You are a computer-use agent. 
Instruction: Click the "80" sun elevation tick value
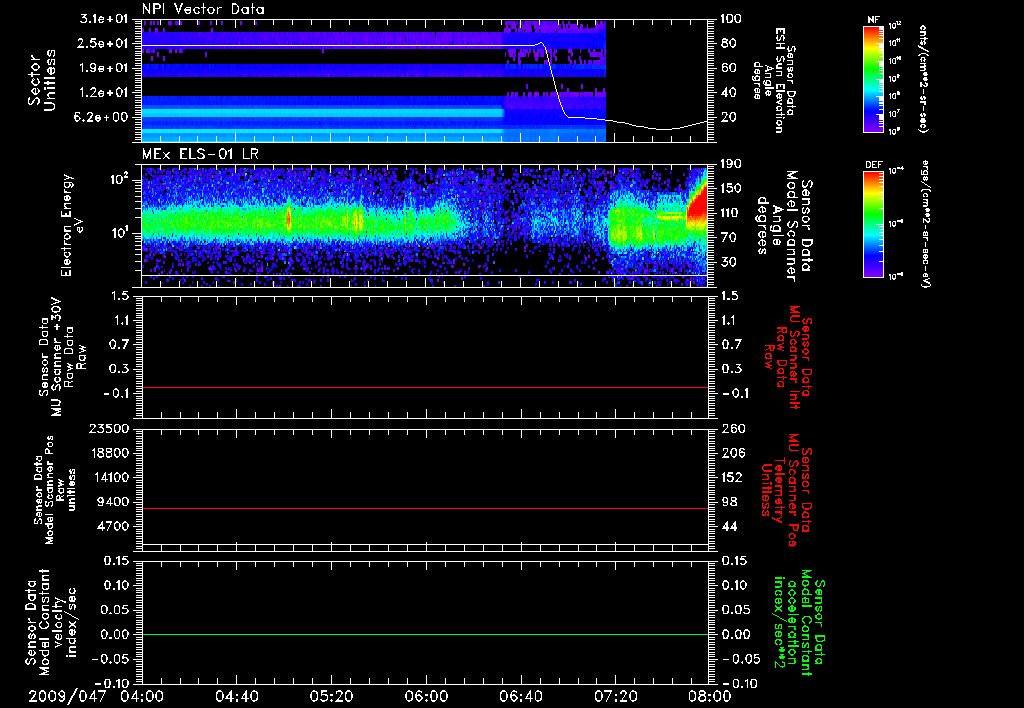(728, 43)
